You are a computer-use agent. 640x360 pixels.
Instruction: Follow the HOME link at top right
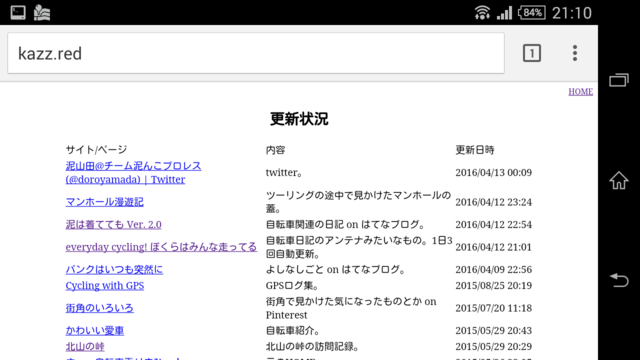[x=580, y=92]
